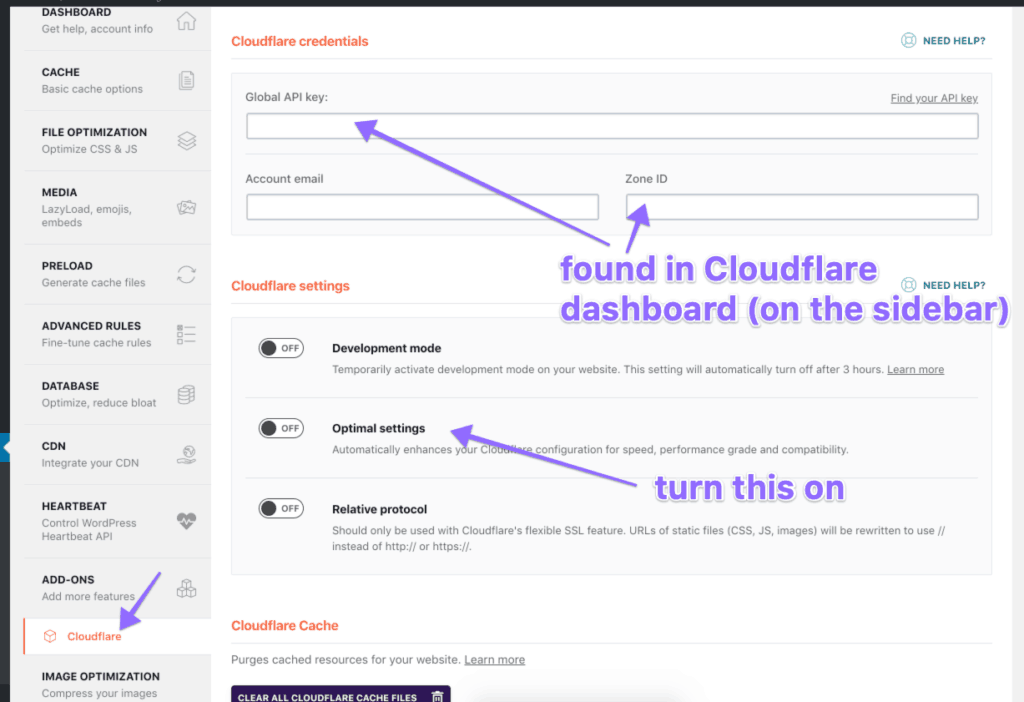Click the Cloudflare Cache heading
The width and height of the screenshot is (1024, 702).
[x=285, y=626]
